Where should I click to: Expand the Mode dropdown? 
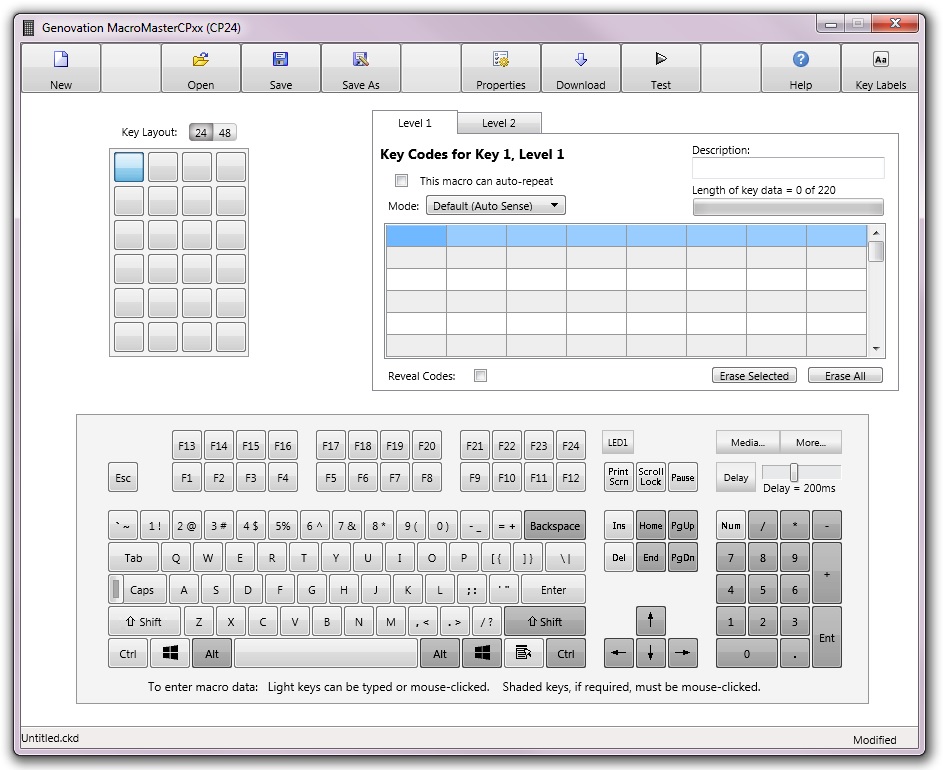(x=496, y=206)
